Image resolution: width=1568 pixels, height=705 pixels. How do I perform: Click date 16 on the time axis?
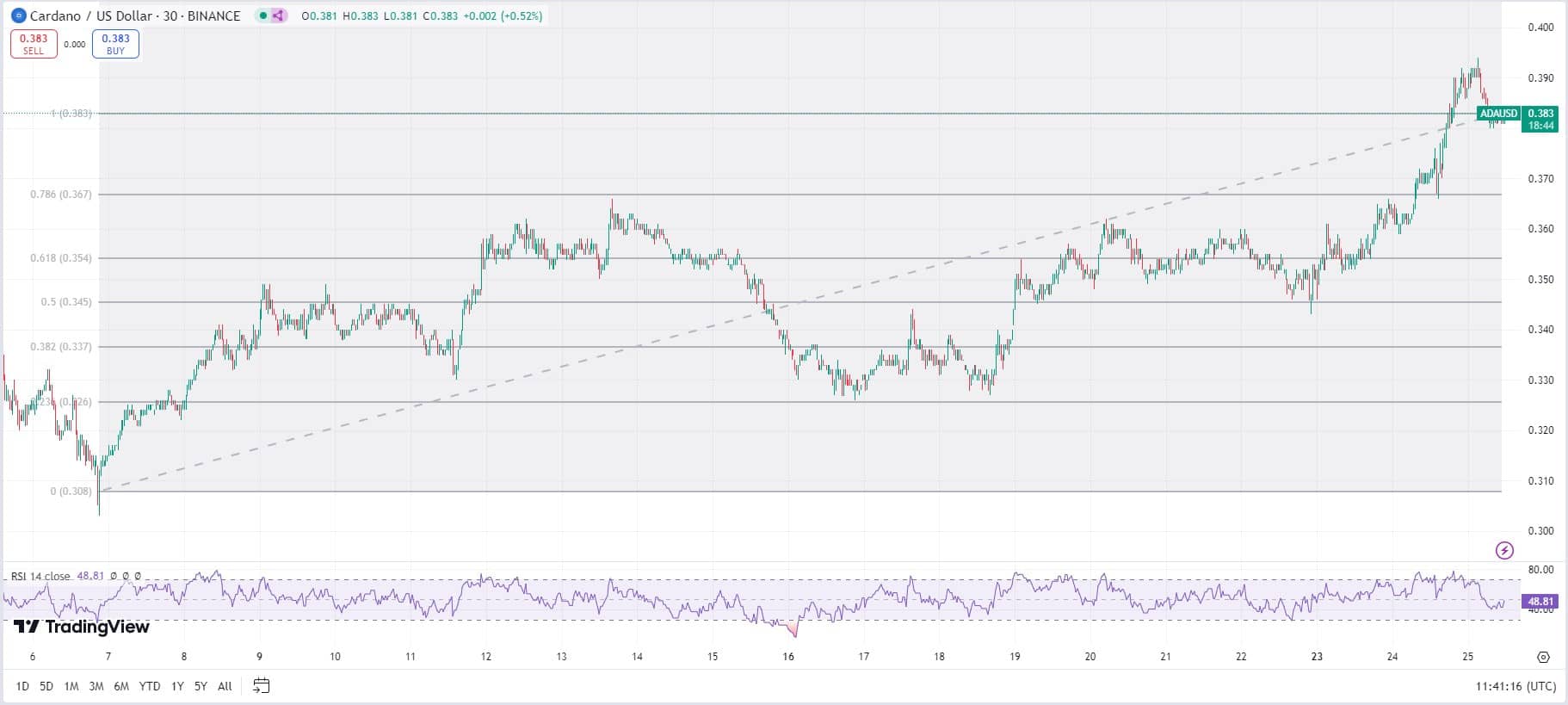coord(788,657)
